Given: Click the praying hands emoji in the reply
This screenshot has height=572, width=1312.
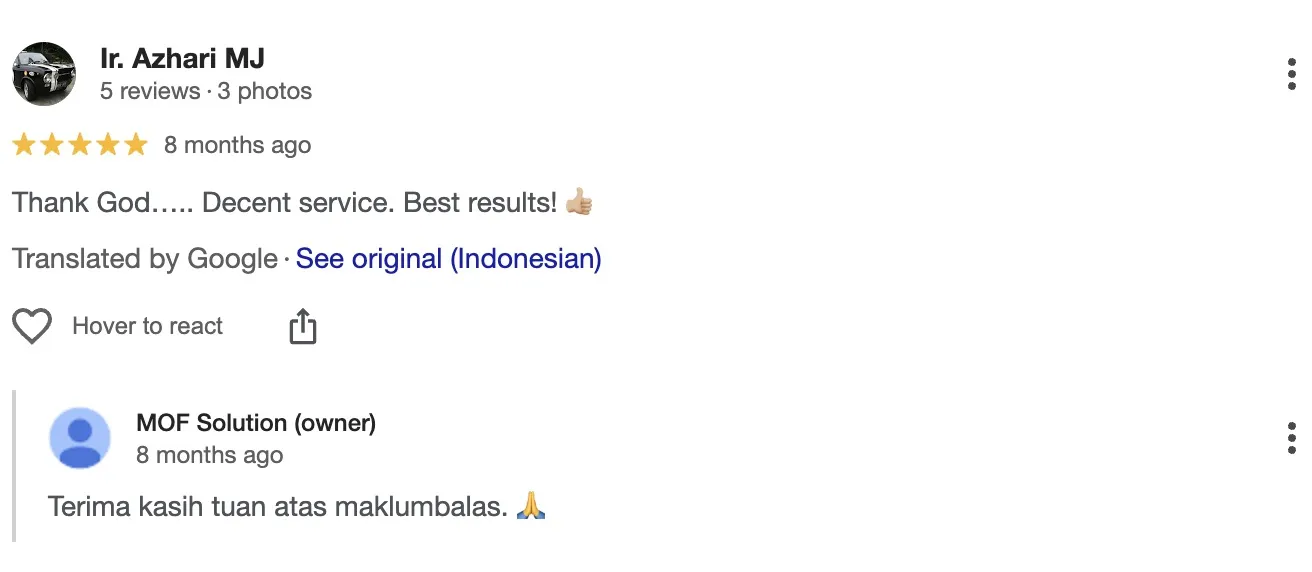Looking at the screenshot, I should pyautogui.click(x=531, y=506).
